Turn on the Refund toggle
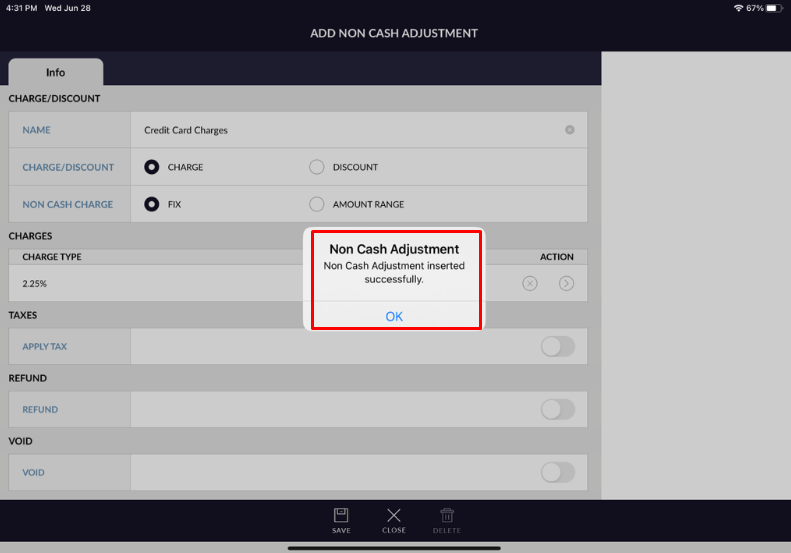Viewport: 791px width, 553px height. (x=557, y=409)
